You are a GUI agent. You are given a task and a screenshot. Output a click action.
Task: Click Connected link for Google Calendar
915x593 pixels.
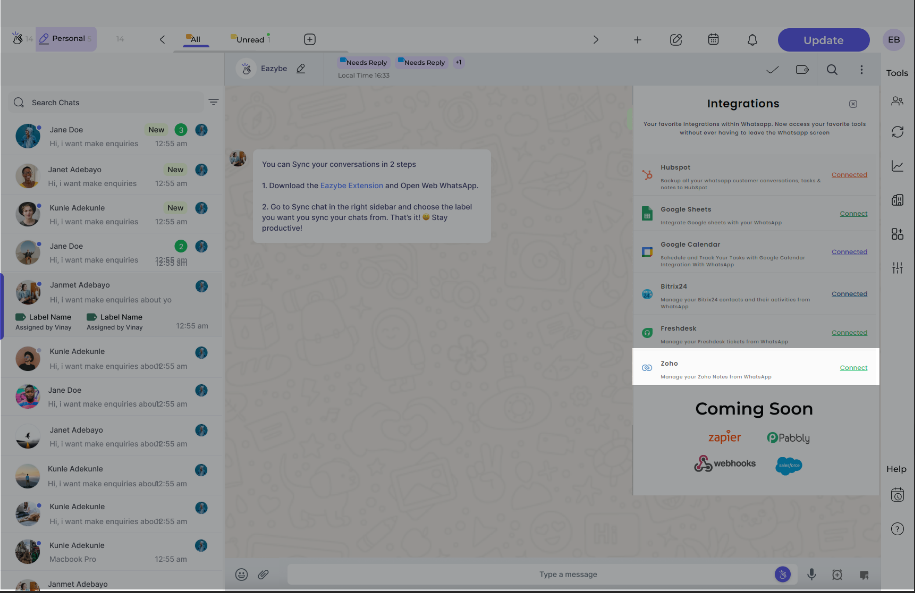point(849,252)
